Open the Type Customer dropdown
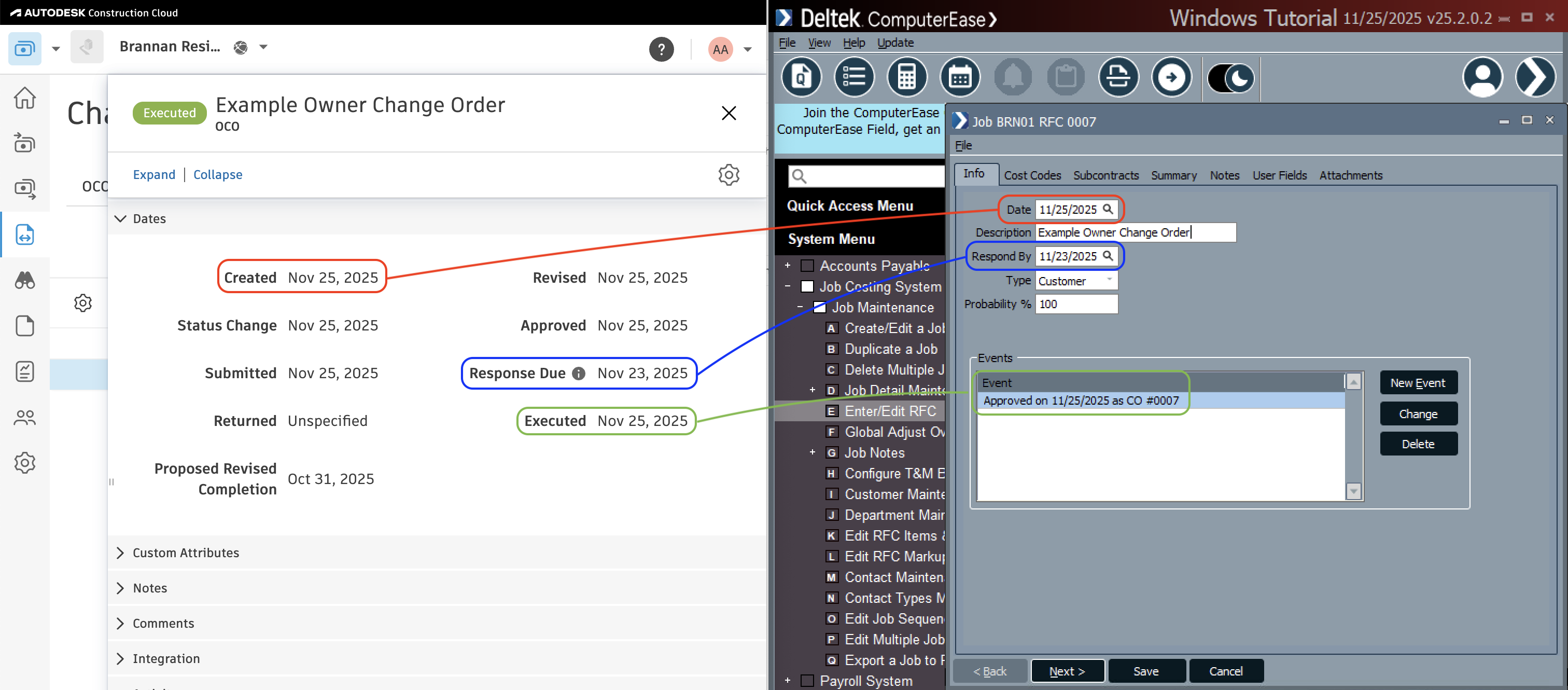The image size is (1568, 690). 1075,281
